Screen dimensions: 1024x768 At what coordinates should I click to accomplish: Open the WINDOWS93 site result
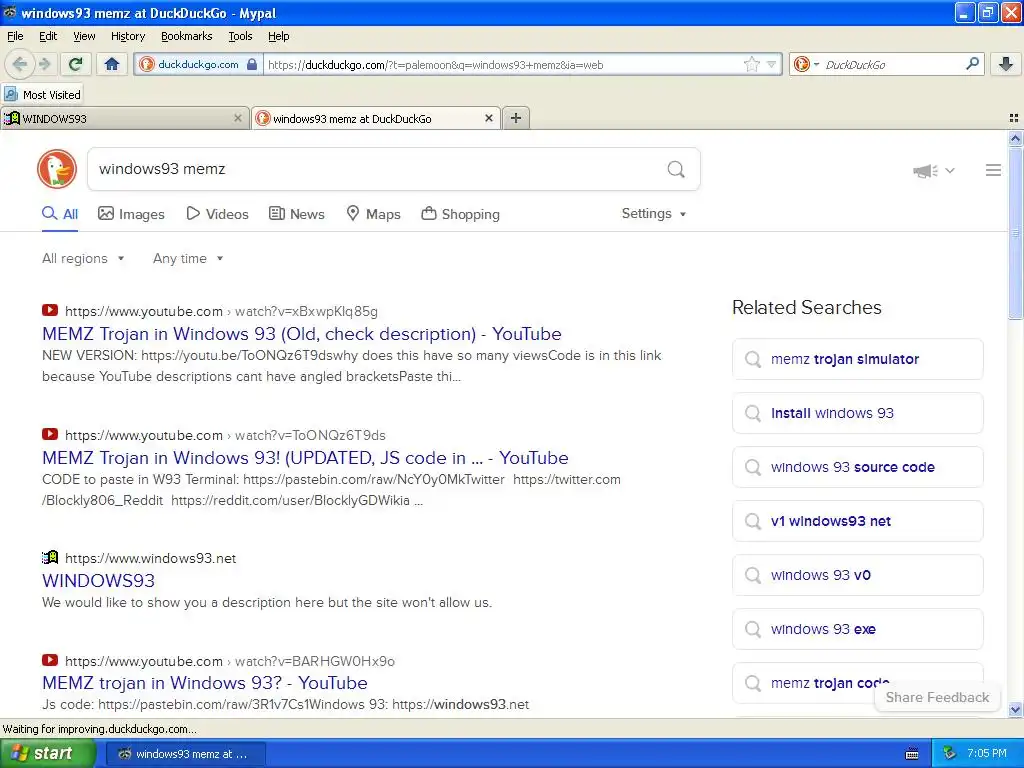(99, 581)
